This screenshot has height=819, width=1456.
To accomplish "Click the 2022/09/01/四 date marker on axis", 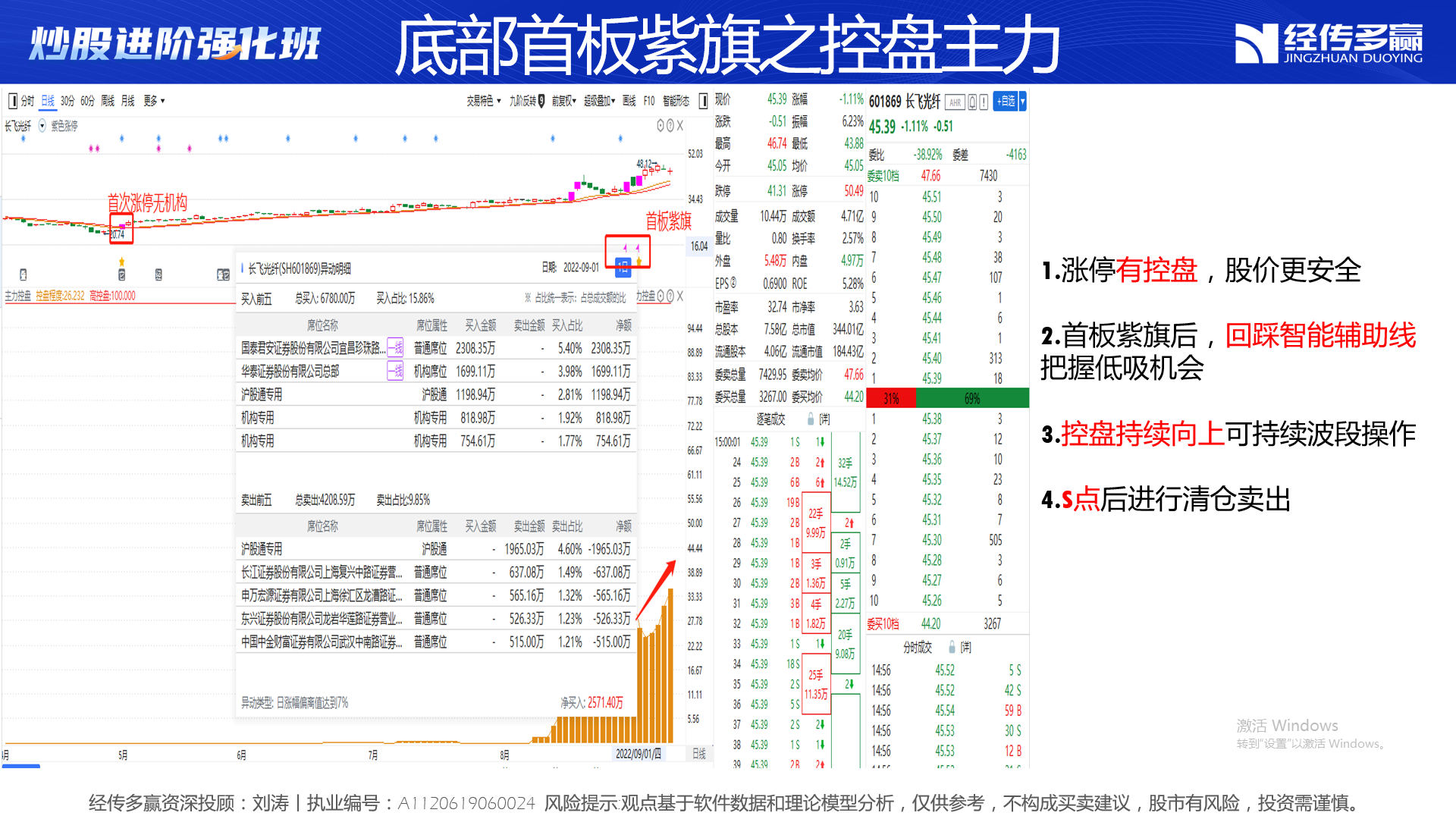I will point(639,754).
